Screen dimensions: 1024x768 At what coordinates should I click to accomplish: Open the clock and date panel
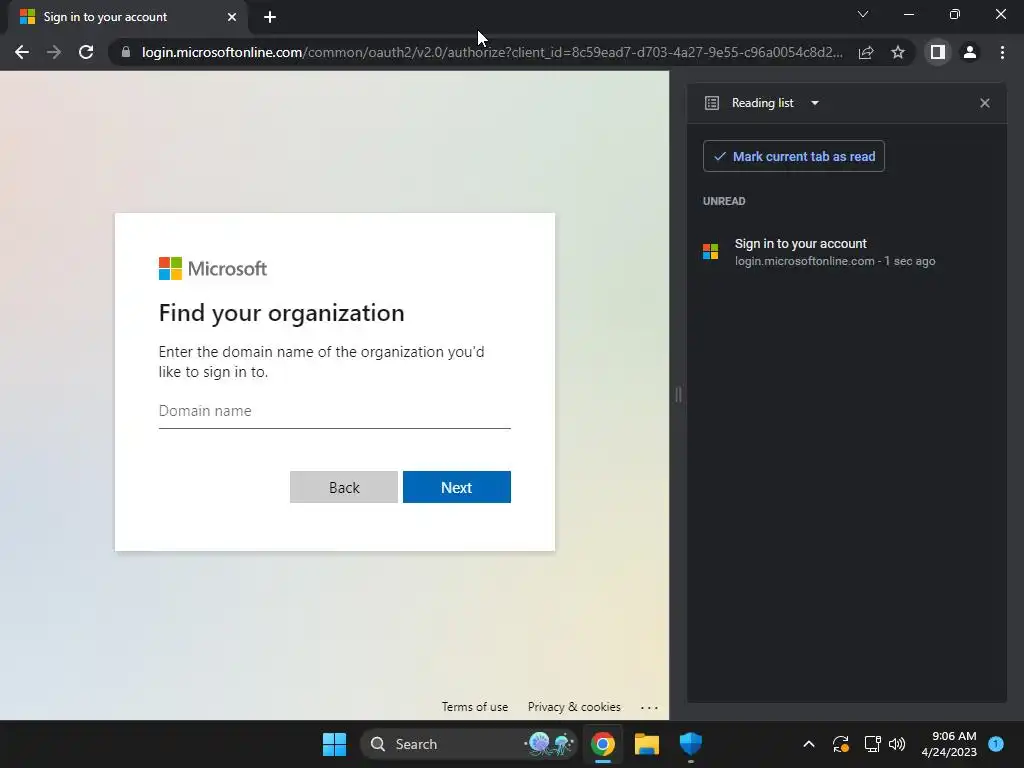pos(949,744)
